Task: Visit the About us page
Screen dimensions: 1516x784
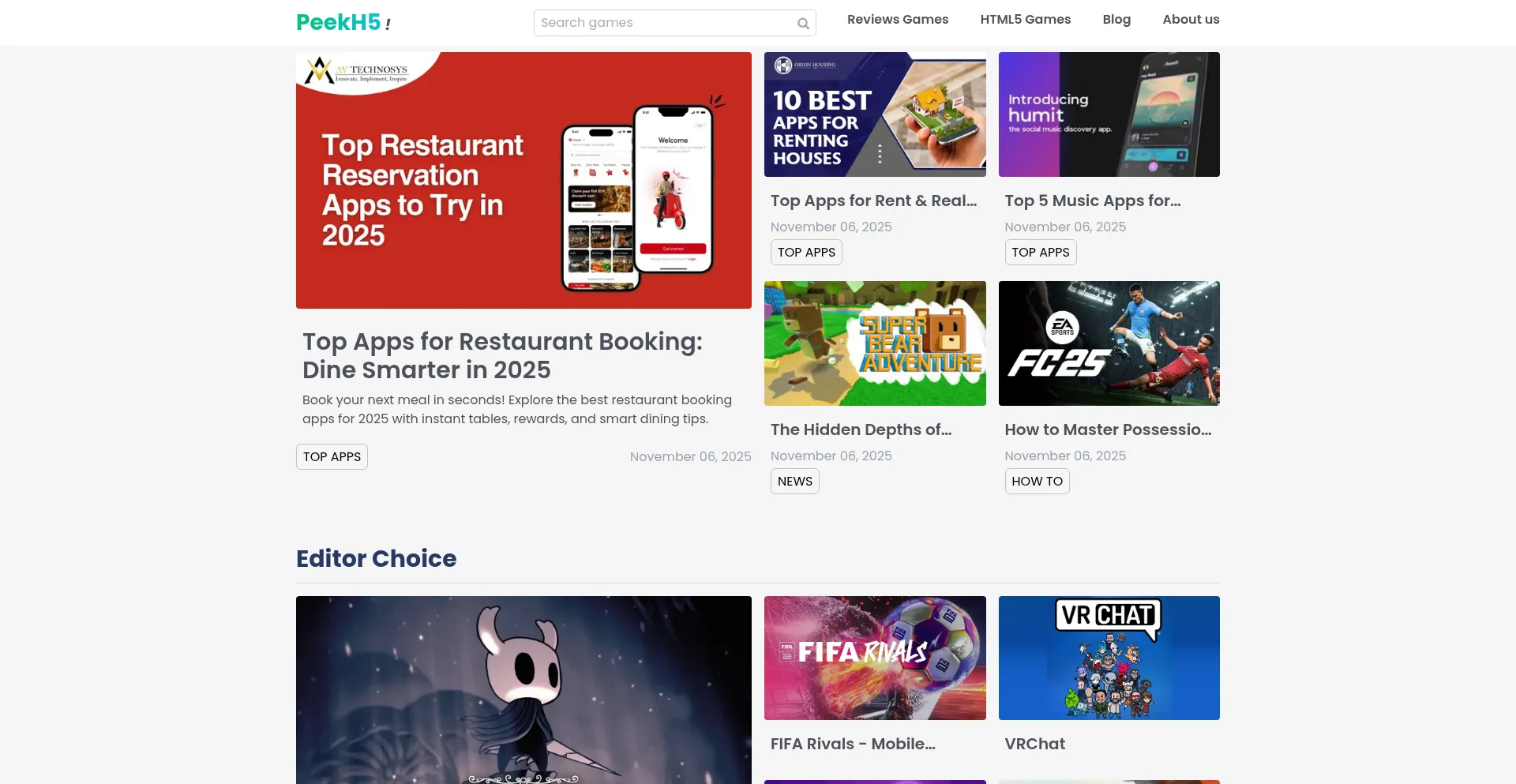Action: 1191,20
